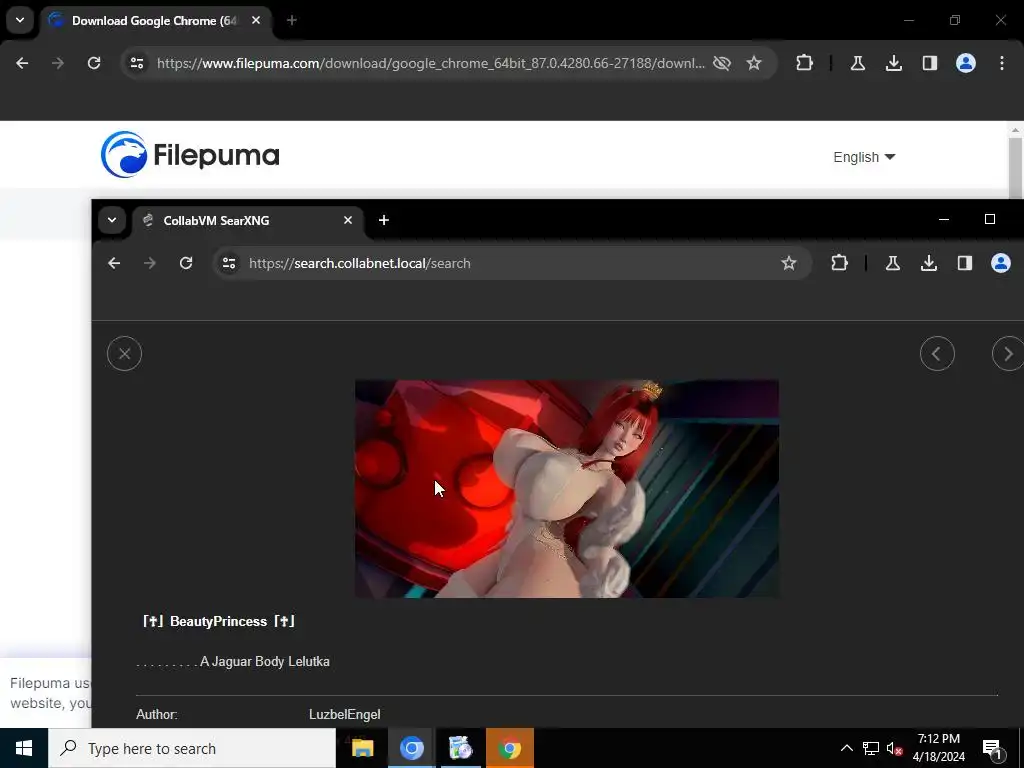Expand tab search chevron in Filepuma window

(x=20, y=20)
